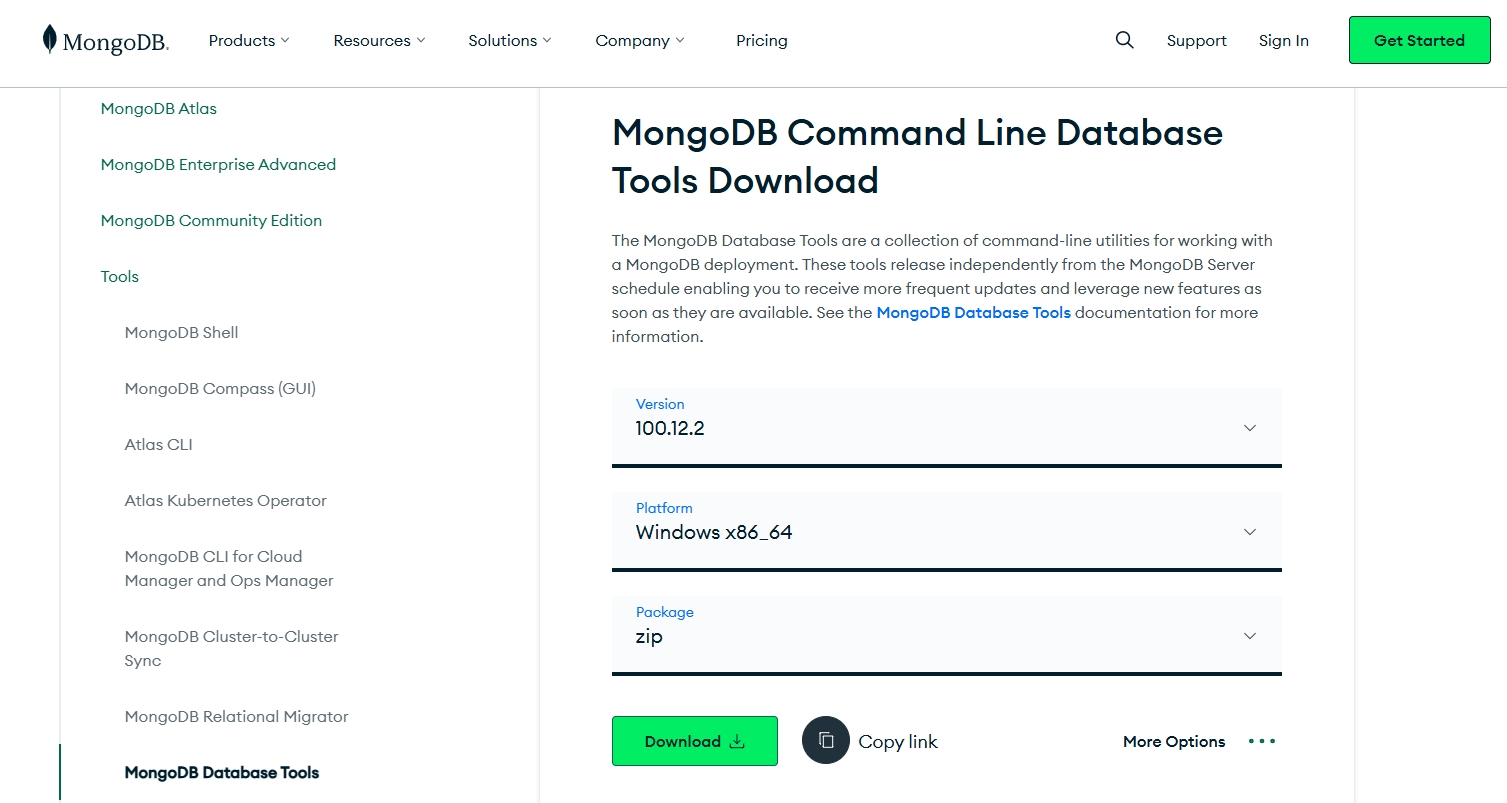Viewport: 1507px width, 803px height.
Task: Open MongoDB Shell in the sidebar
Action: click(x=181, y=332)
